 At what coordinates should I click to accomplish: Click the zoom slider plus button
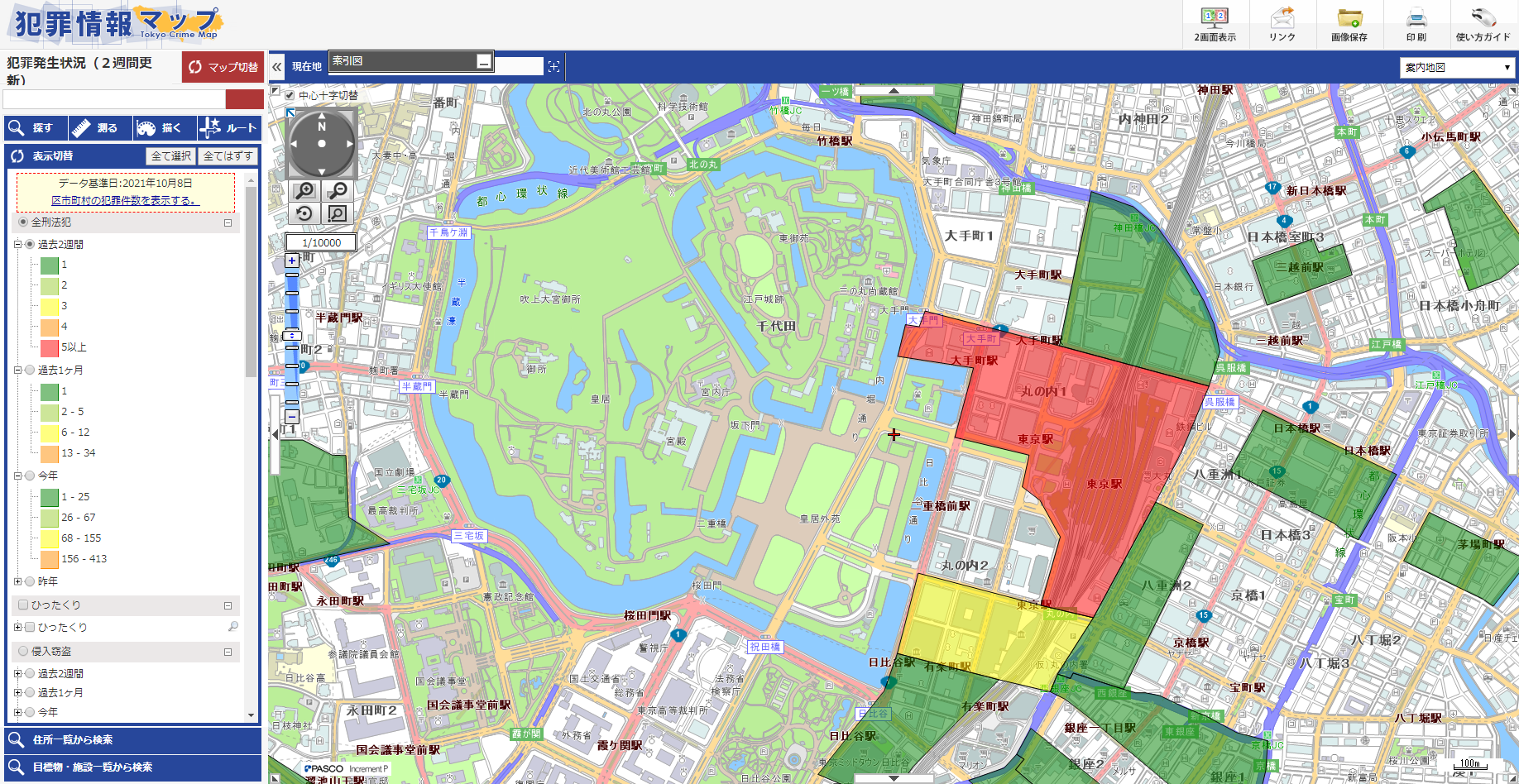[292, 261]
